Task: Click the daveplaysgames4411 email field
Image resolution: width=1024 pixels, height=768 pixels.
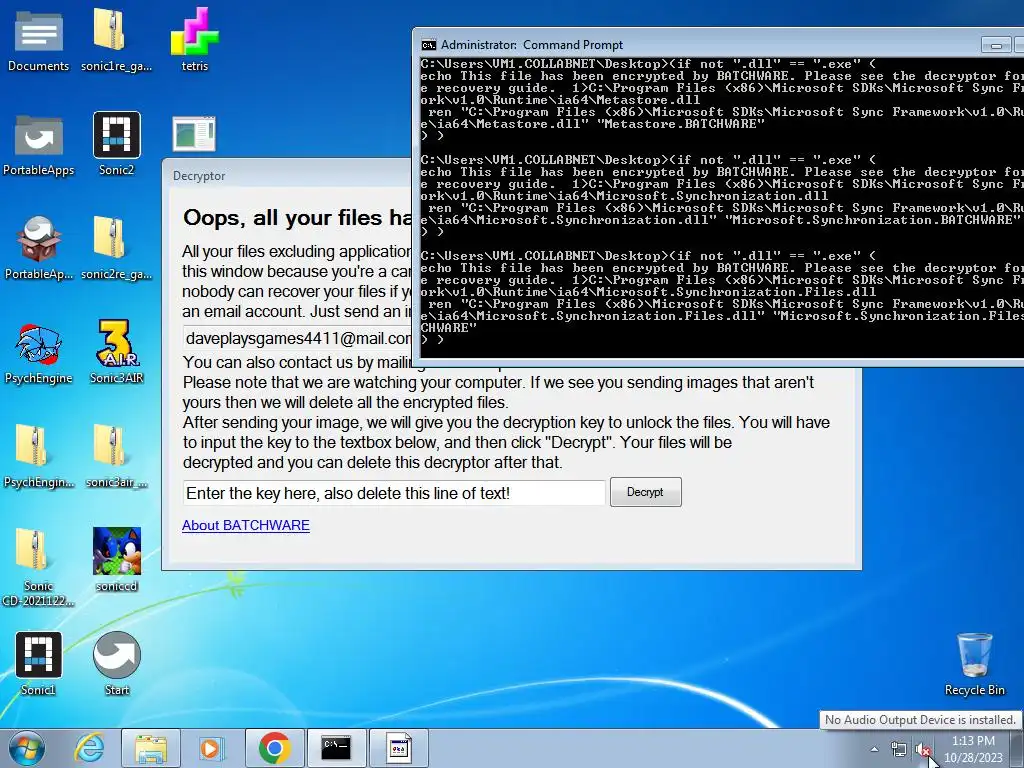Action: point(298,338)
